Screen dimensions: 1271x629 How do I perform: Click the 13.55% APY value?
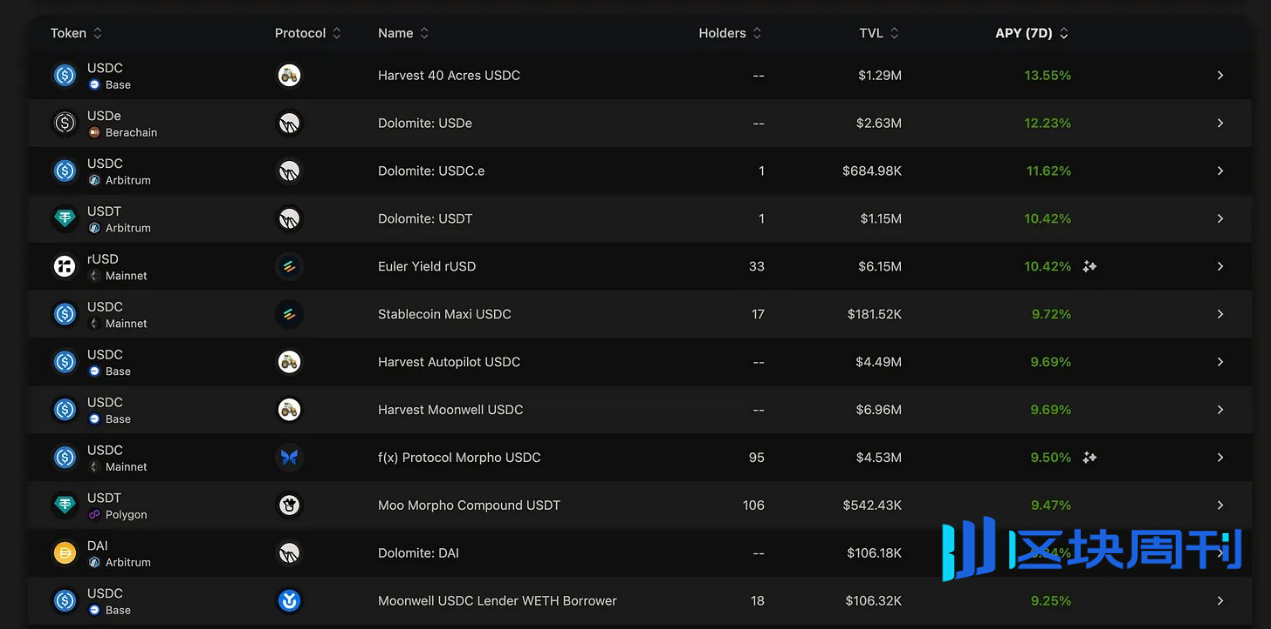[x=1048, y=75]
